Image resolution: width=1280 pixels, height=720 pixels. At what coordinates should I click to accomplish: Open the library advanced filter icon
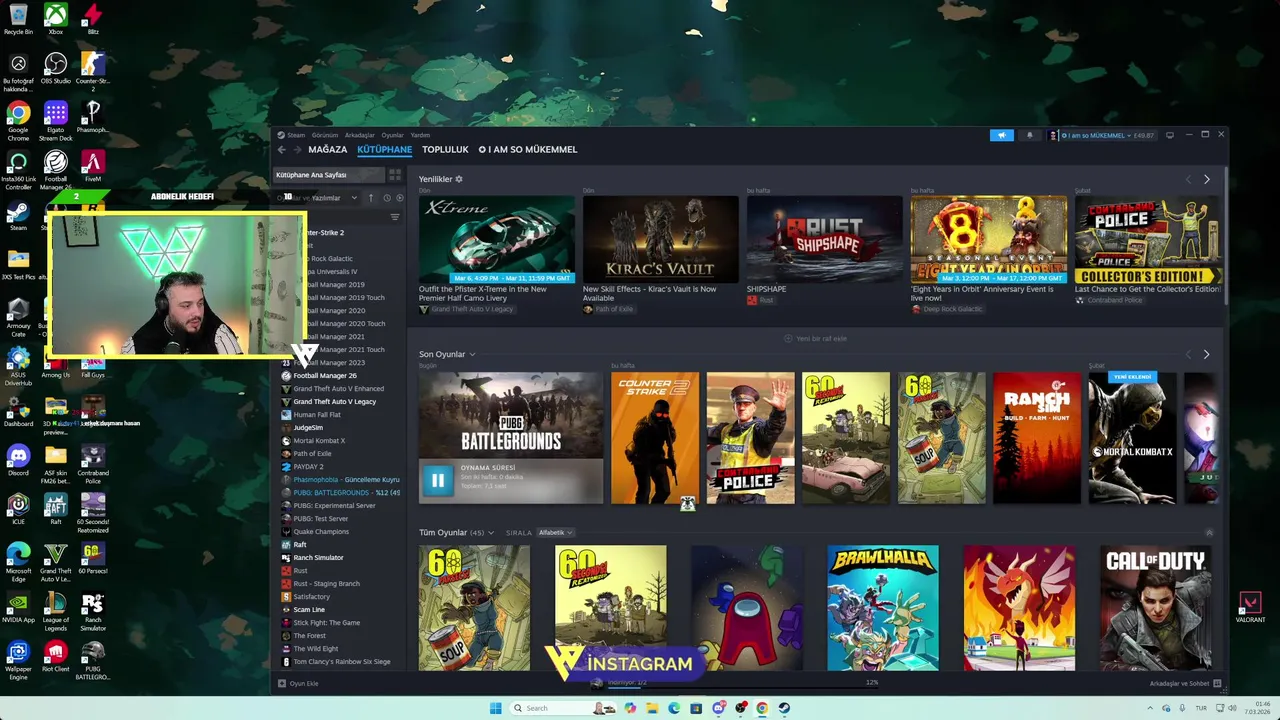pyautogui.click(x=395, y=217)
